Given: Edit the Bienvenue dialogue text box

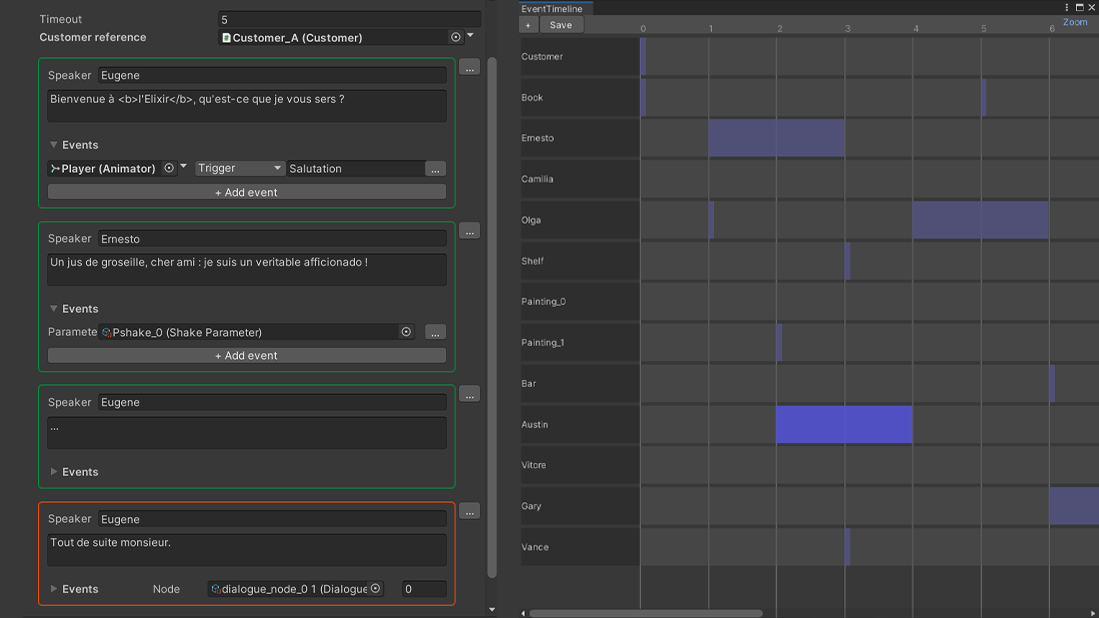Looking at the screenshot, I should 247,106.
